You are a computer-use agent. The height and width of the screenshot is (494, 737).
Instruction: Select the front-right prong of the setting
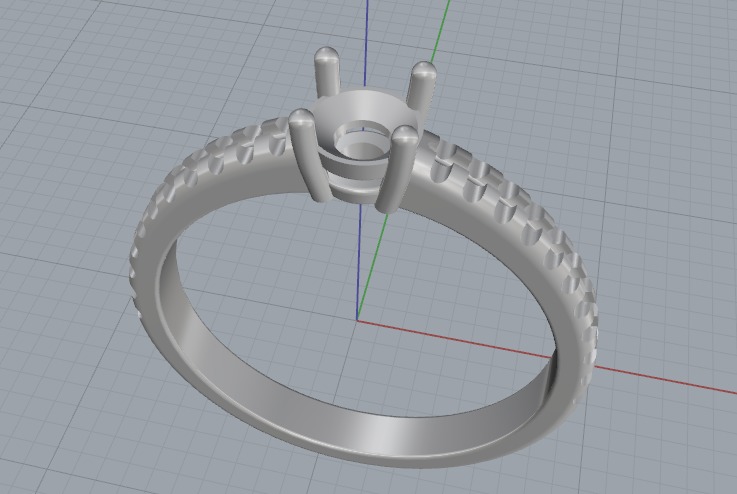(395, 168)
